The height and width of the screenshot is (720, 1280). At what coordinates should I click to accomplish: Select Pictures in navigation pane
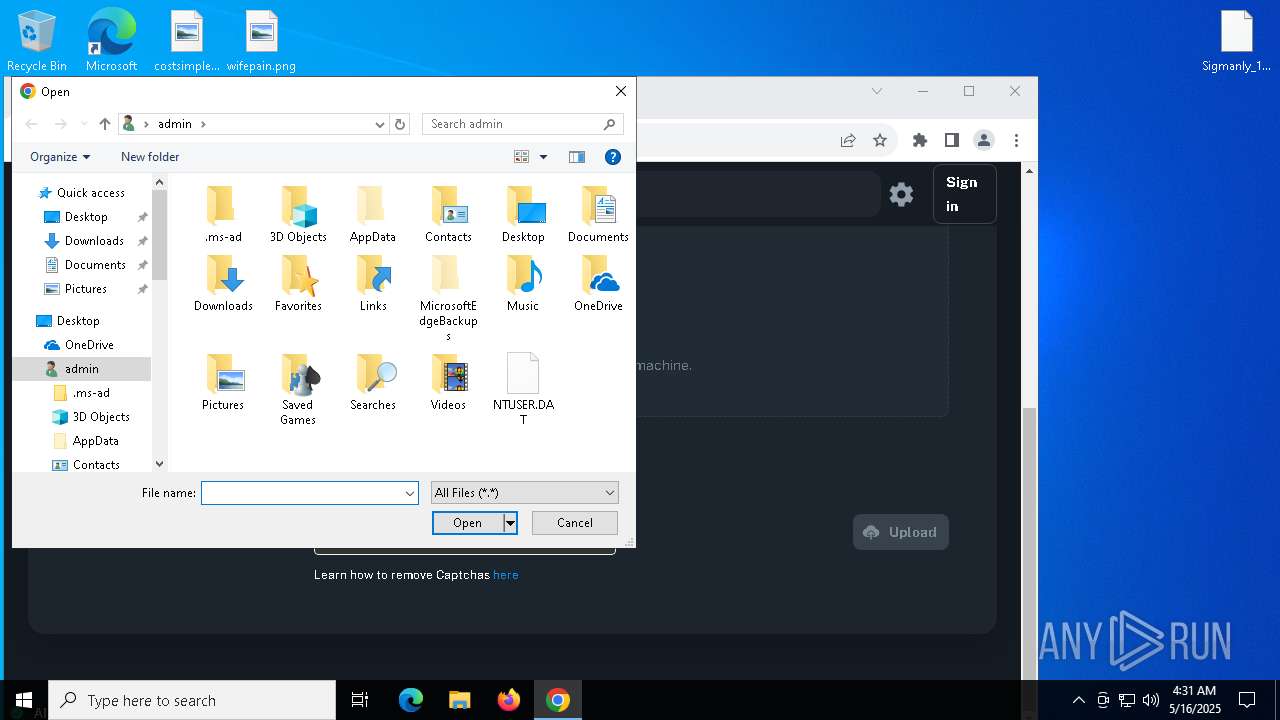tap(86, 289)
